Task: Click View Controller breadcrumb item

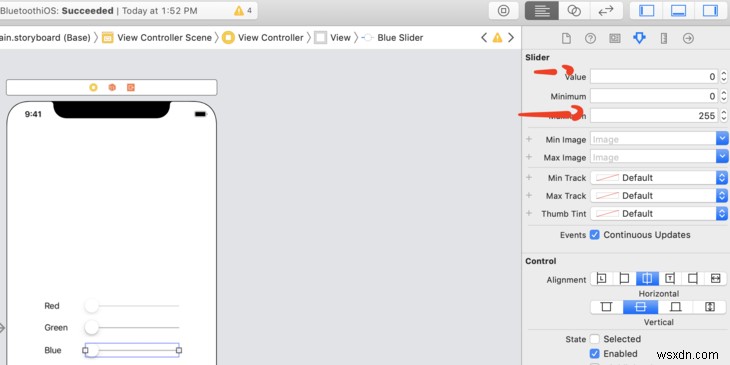Action: tap(263, 38)
